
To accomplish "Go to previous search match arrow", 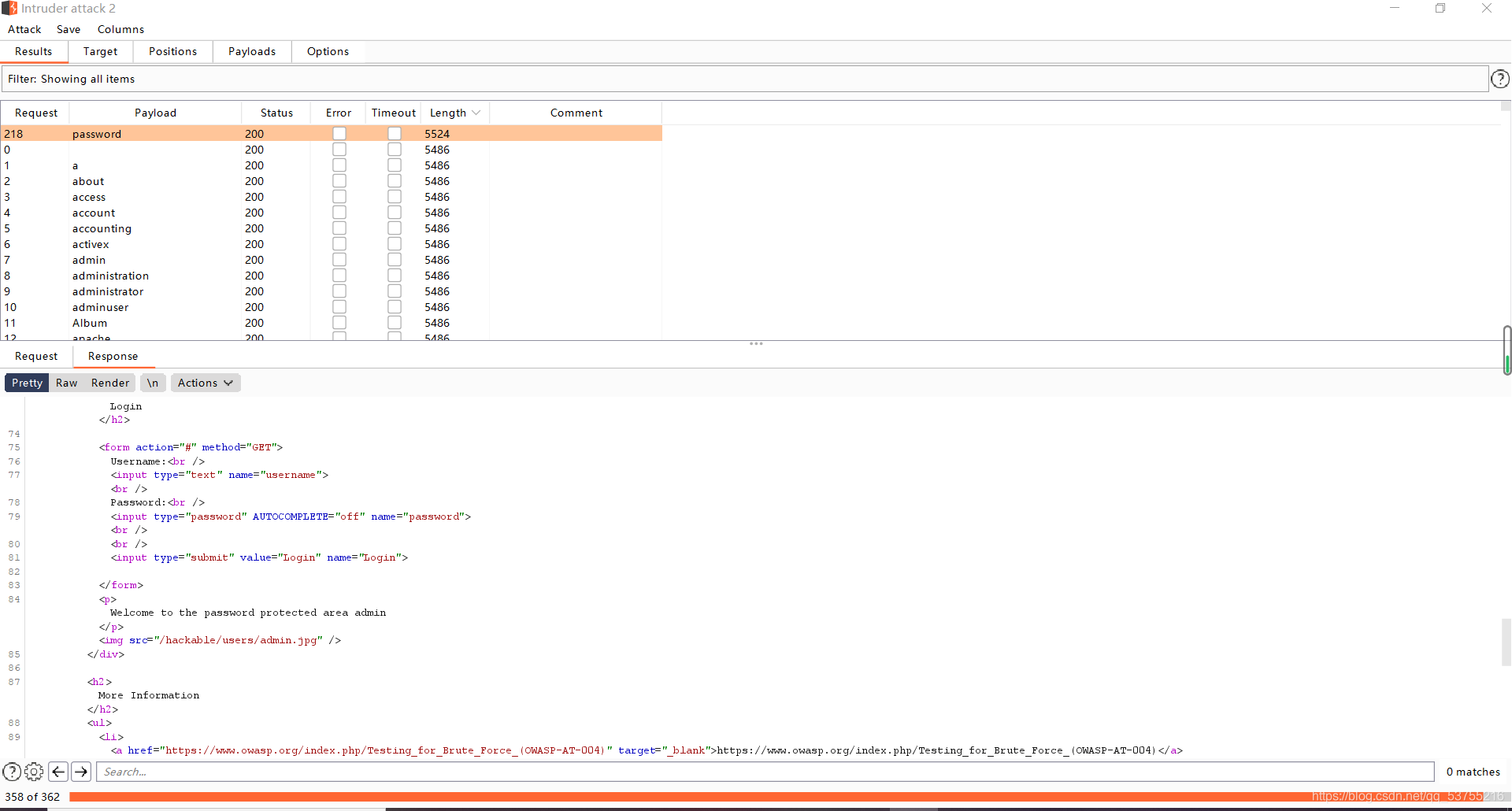I will pos(58,772).
